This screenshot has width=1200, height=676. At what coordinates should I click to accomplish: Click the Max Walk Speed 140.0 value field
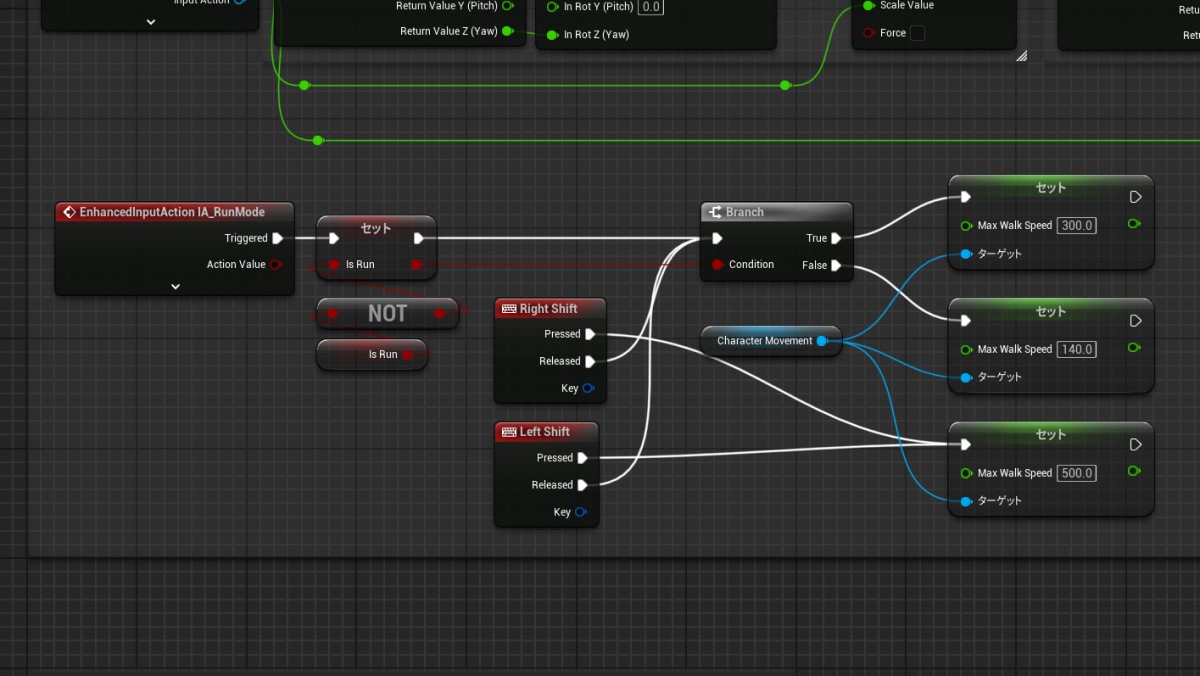tap(1076, 349)
